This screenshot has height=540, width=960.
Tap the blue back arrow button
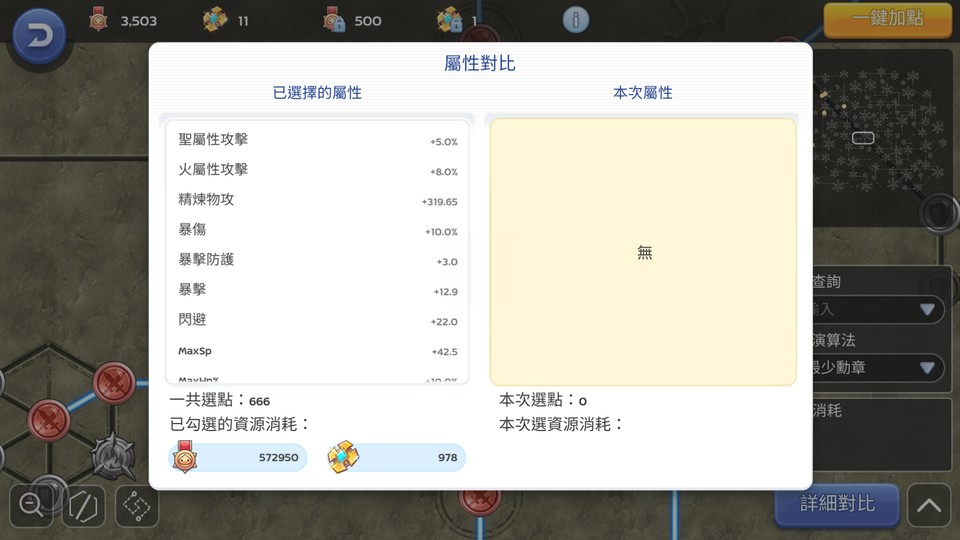(39, 36)
